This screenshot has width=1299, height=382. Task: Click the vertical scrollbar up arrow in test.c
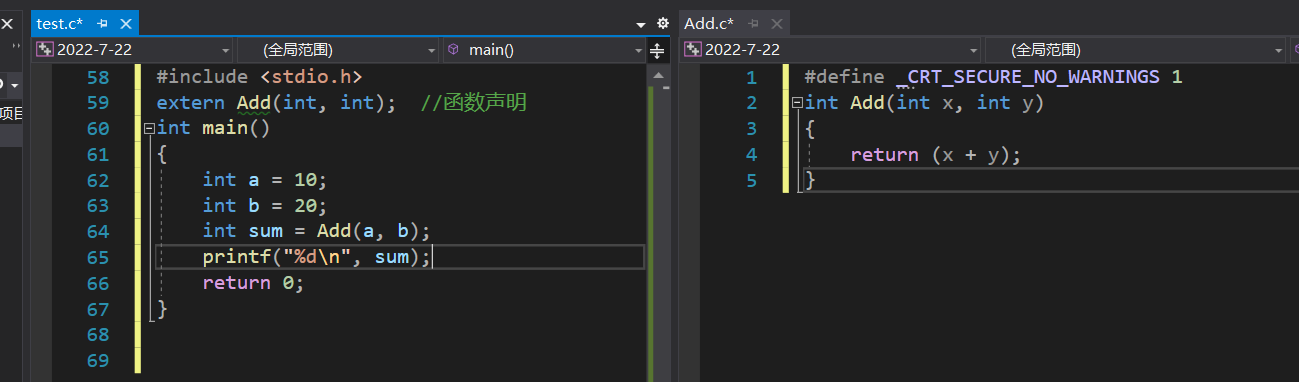[x=658, y=75]
